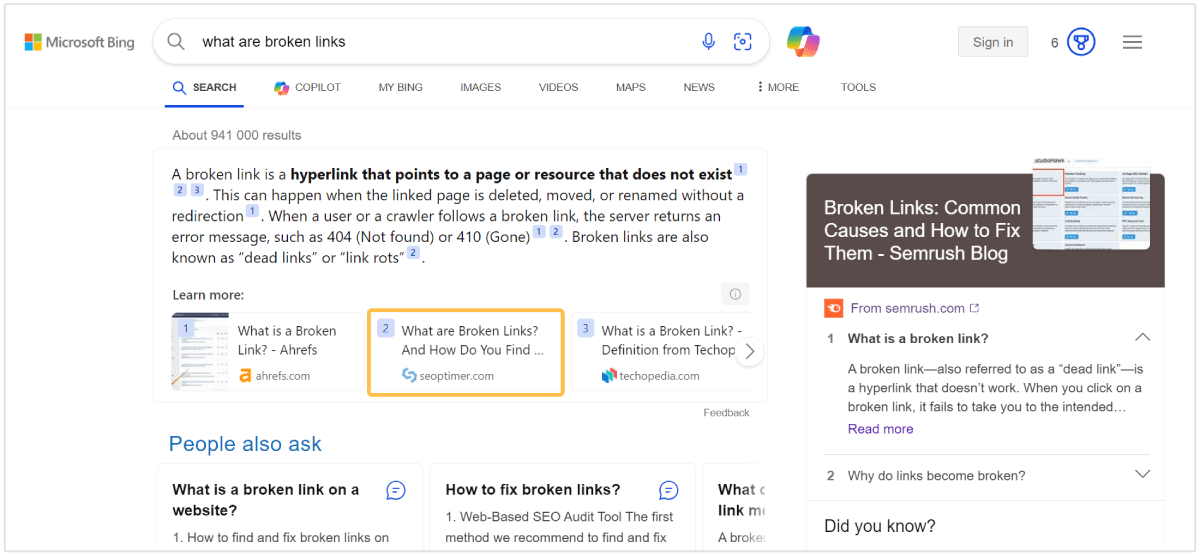
Task: Open the seoptimer.com source card
Action: click(466, 352)
